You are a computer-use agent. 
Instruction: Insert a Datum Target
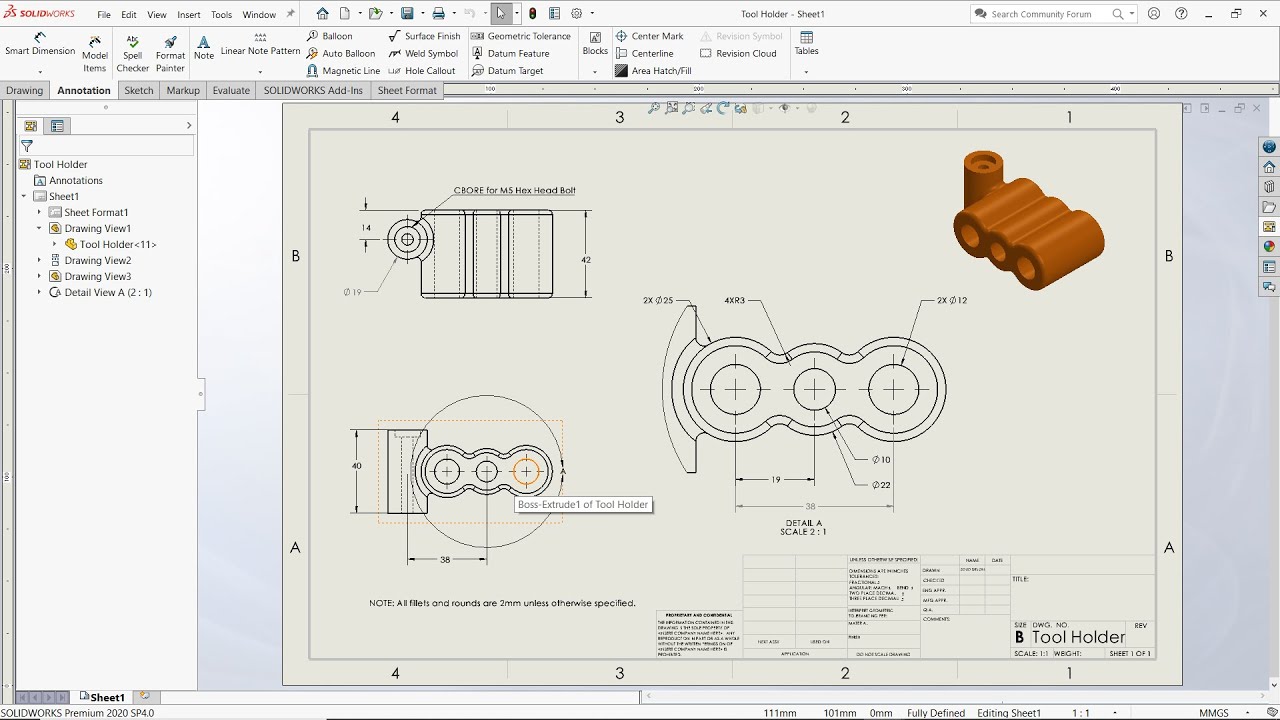pos(507,71)
